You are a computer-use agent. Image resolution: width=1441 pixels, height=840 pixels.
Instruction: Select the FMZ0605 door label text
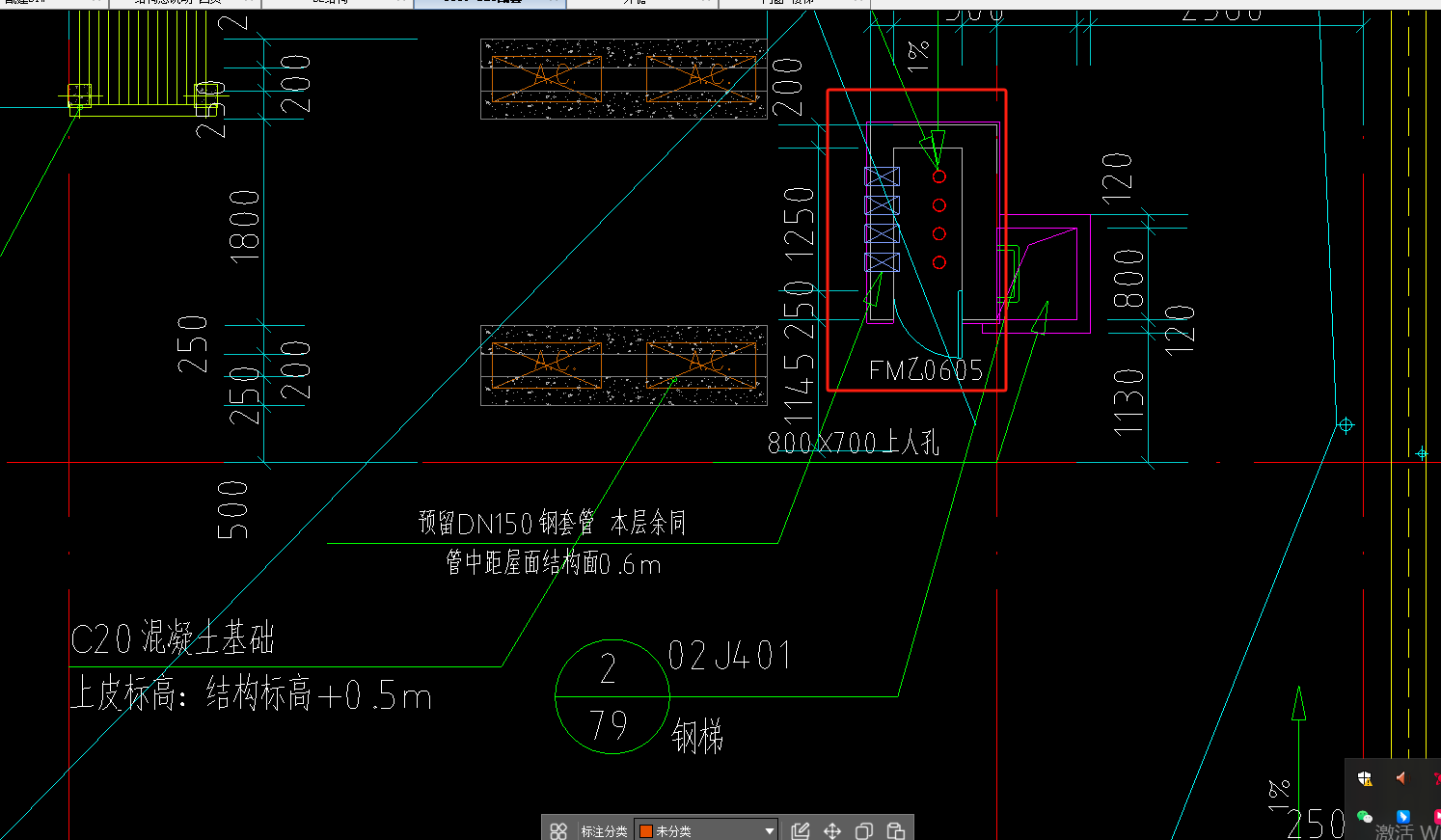(926, 371)
